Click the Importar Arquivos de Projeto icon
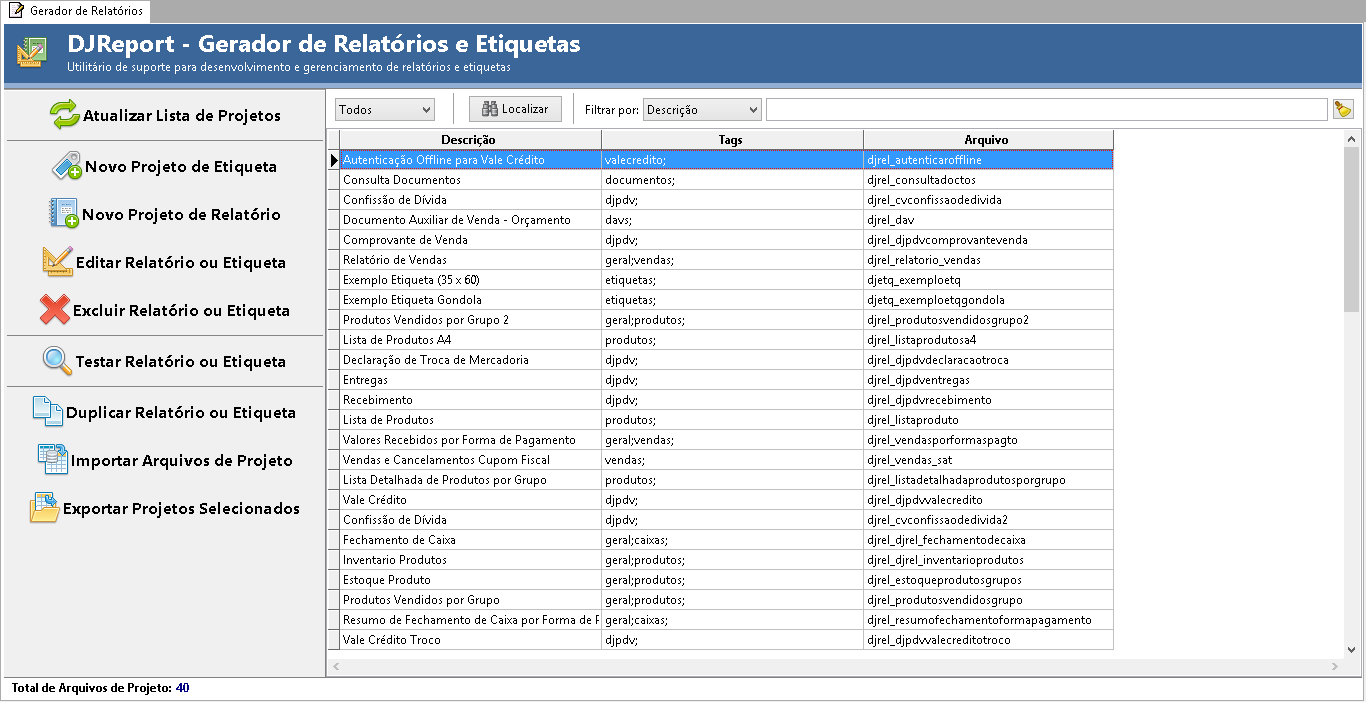This screenshot has height=702, width=1366. pyautogui.click(x=52, y=460)
